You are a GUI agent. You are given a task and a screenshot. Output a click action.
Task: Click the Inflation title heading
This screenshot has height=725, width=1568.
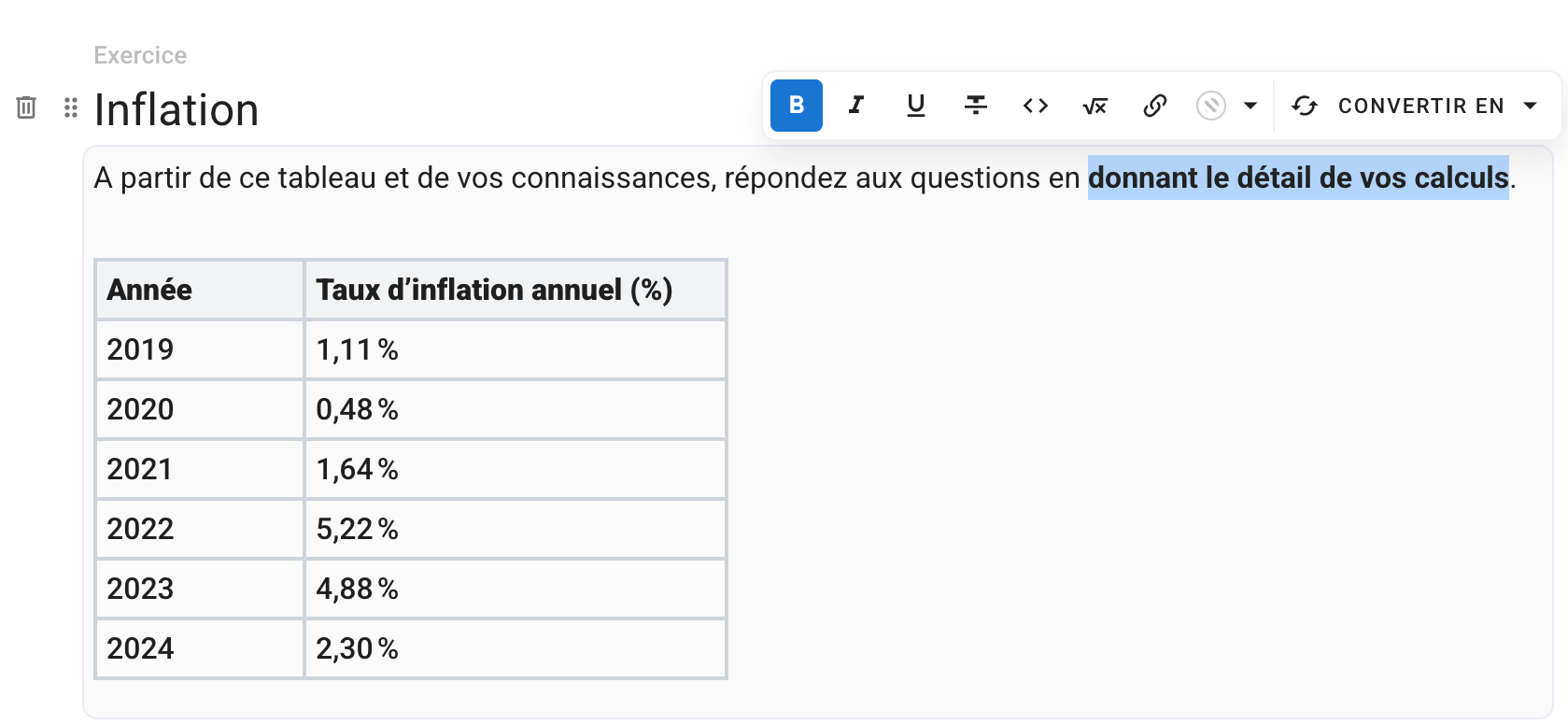pyautogui.click(x=177, y=109)
